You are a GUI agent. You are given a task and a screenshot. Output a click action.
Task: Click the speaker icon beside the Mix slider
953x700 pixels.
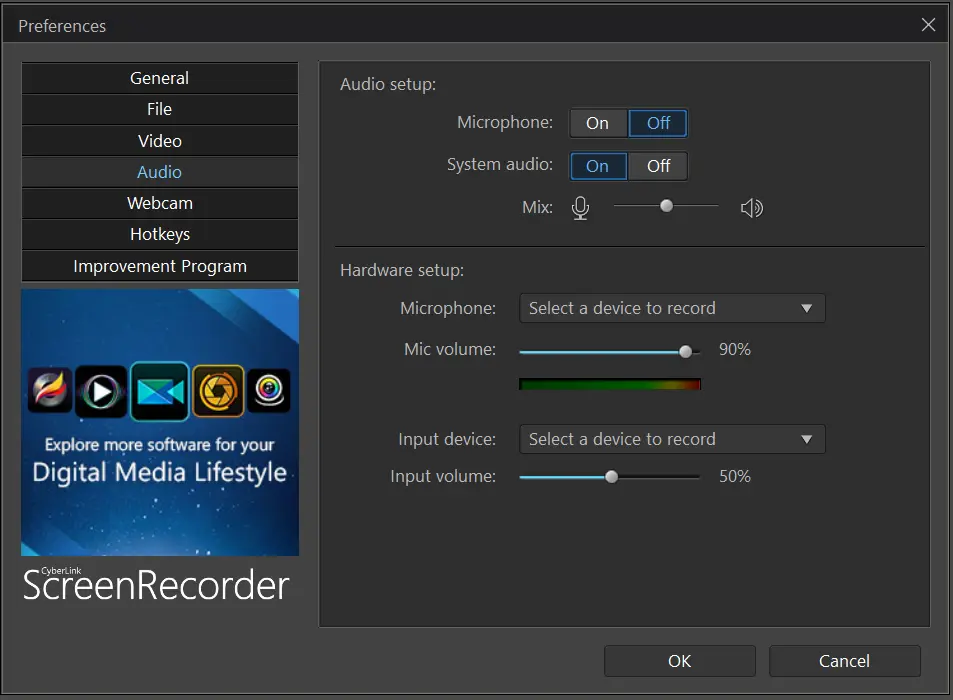click(x=752, y=207)
